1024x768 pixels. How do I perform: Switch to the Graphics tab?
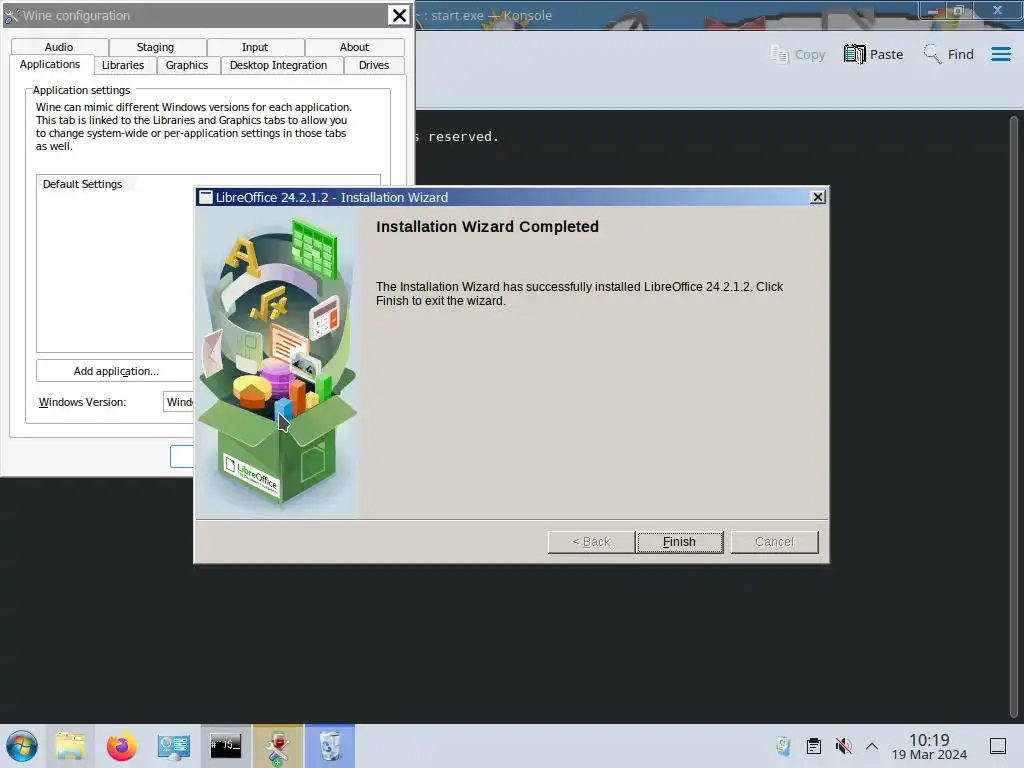pyautogui.click(x=187, y=65)
